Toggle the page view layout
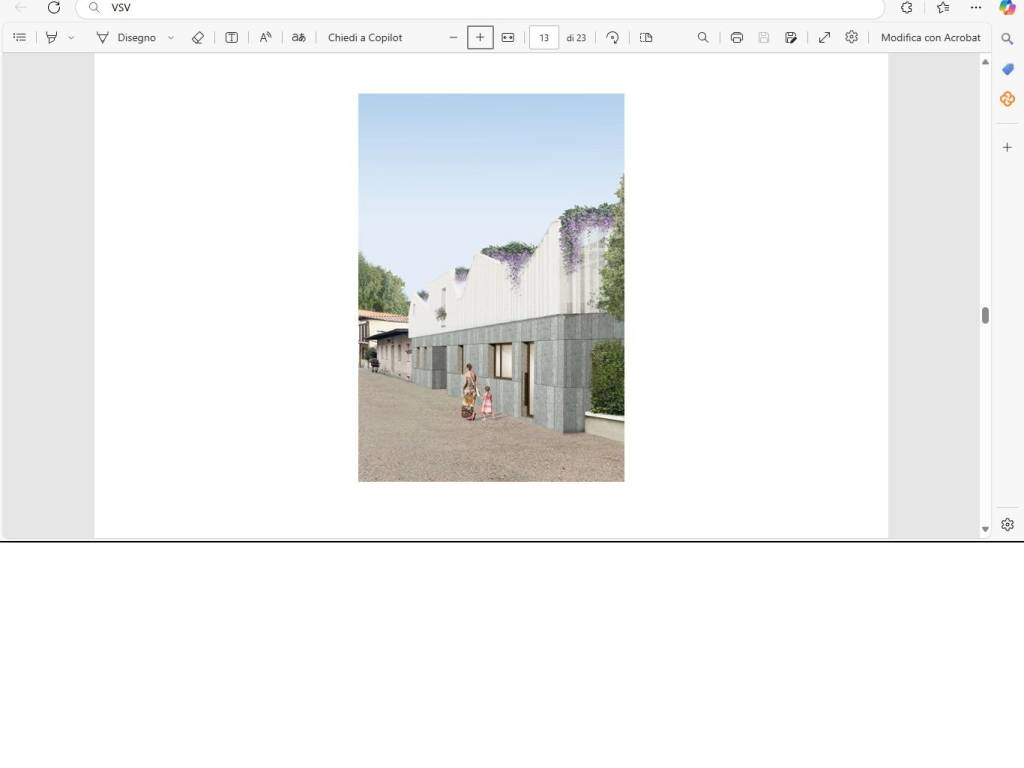The height and width of the screenshot is (768, 1024). [646, 37]
